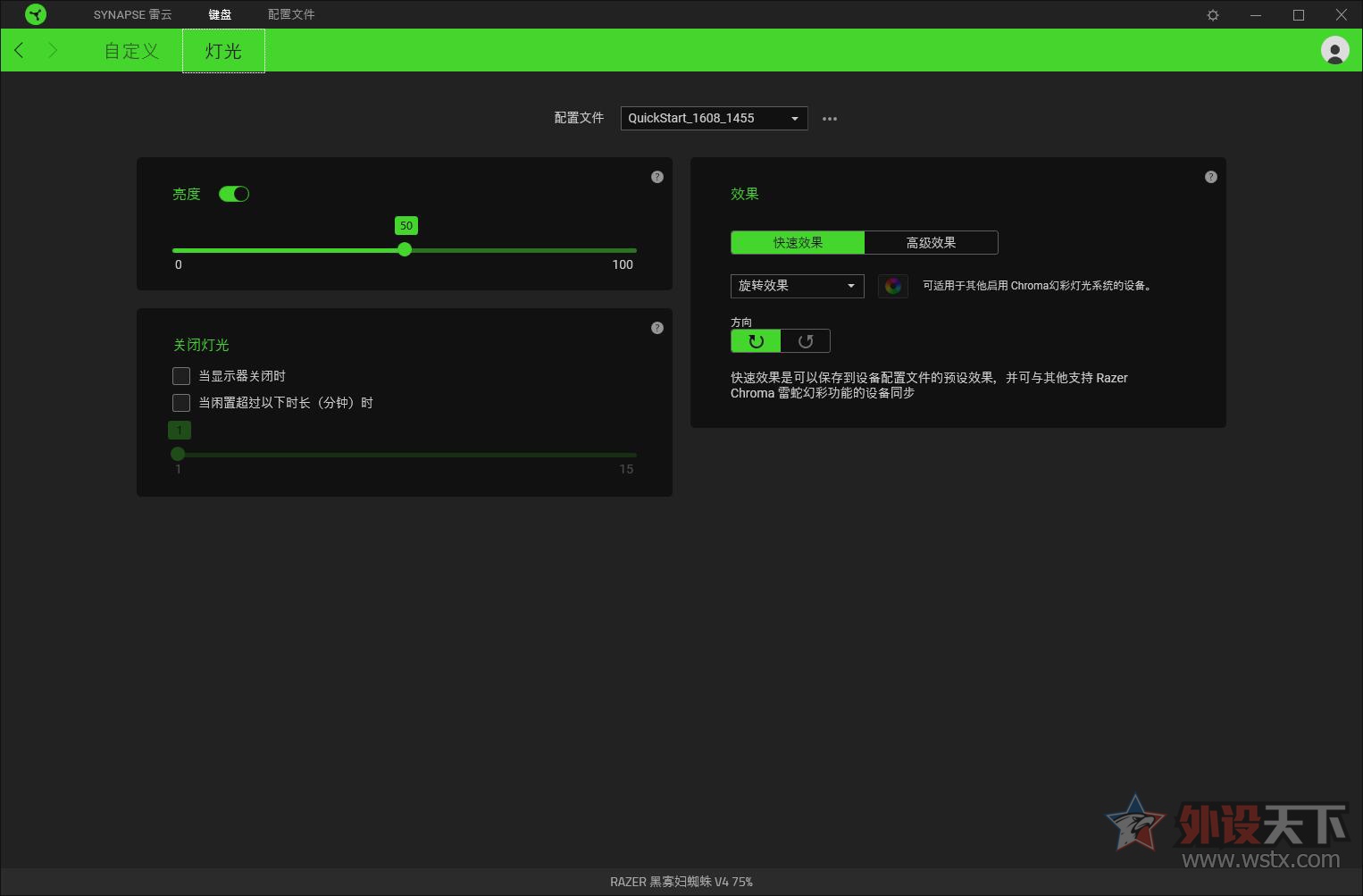1363x896 pixels.
Task: Click the help icon in 关闭灯光 panel
Action: 657,328
